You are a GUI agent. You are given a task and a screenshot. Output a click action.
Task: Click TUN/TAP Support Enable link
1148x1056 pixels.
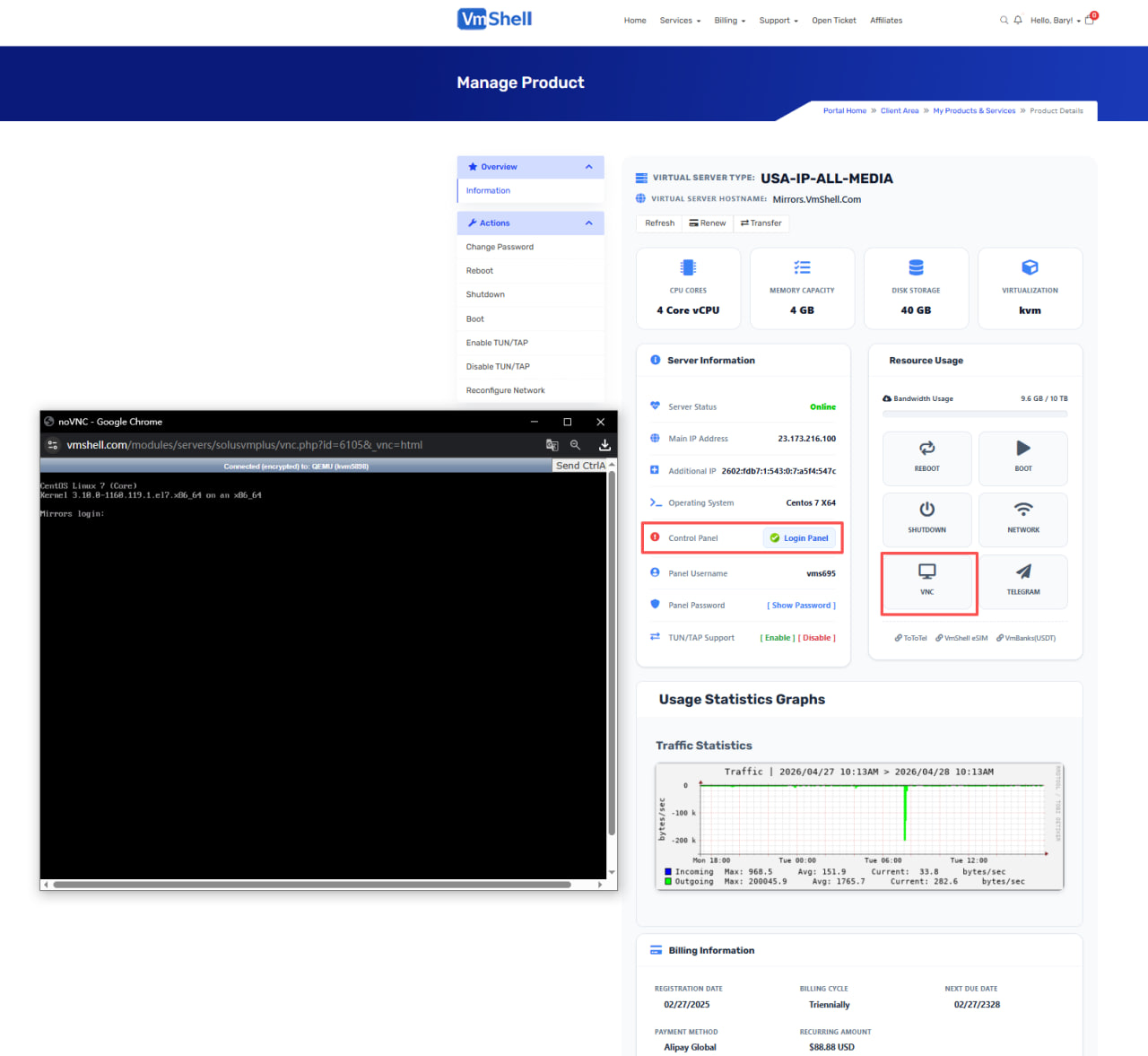pyautogui.click(x=778, y=638)
